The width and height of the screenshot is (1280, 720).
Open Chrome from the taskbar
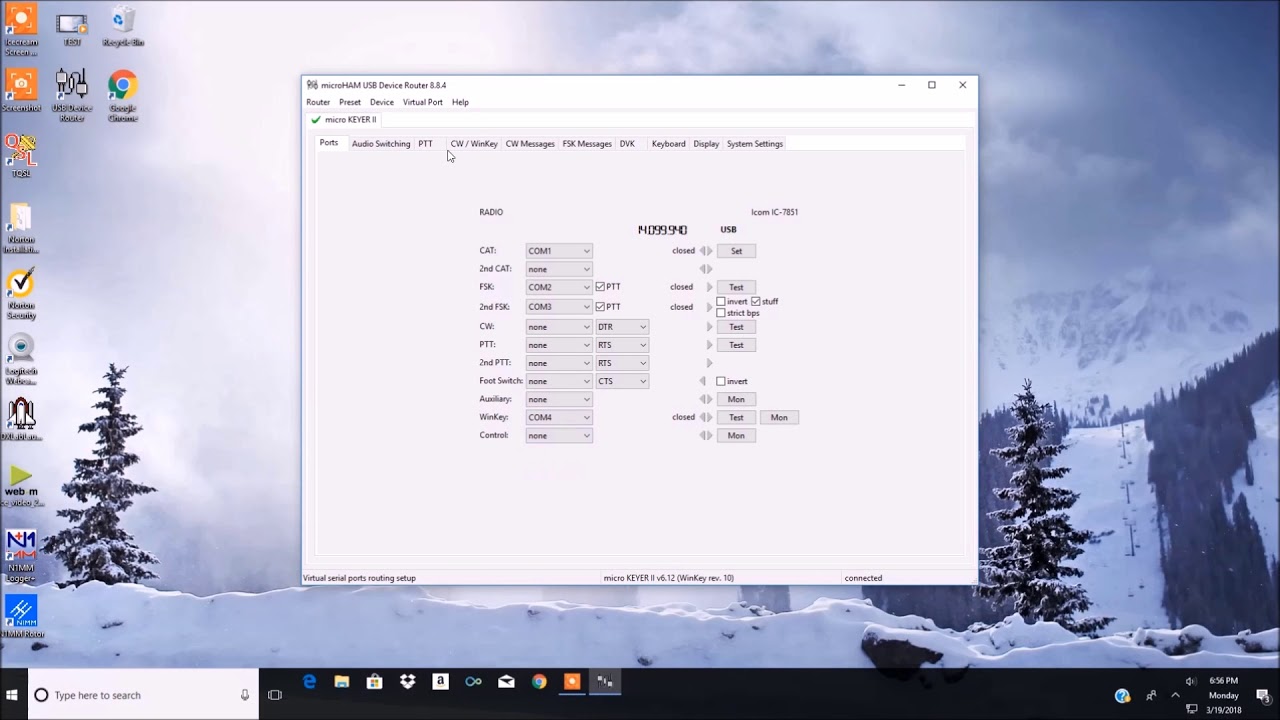tap(539, 682)
